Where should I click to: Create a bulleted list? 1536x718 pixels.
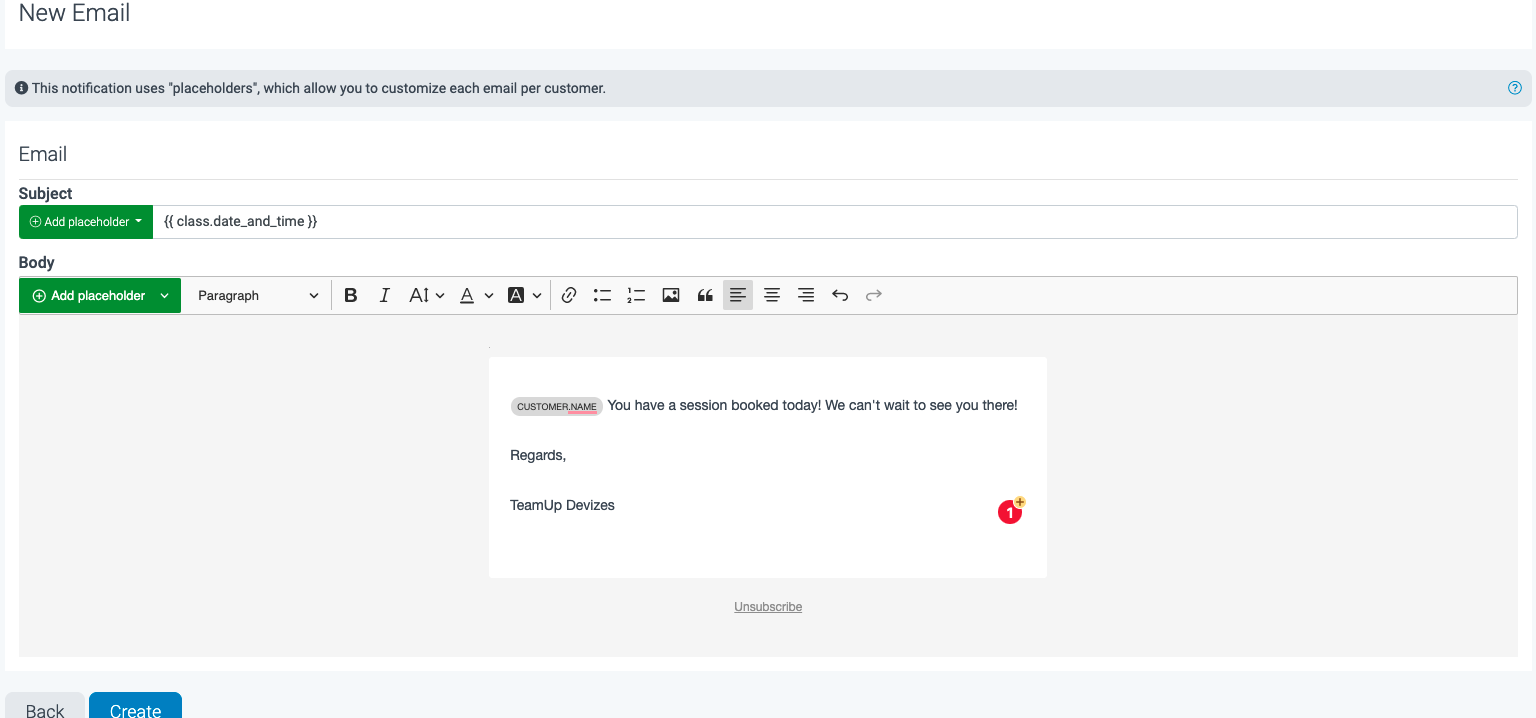coord(602,295)
